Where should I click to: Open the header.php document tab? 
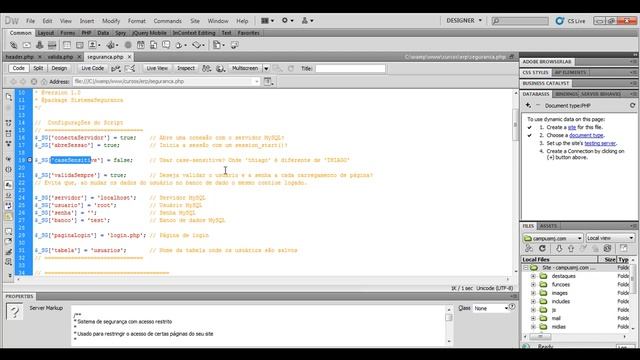point(19,57)
